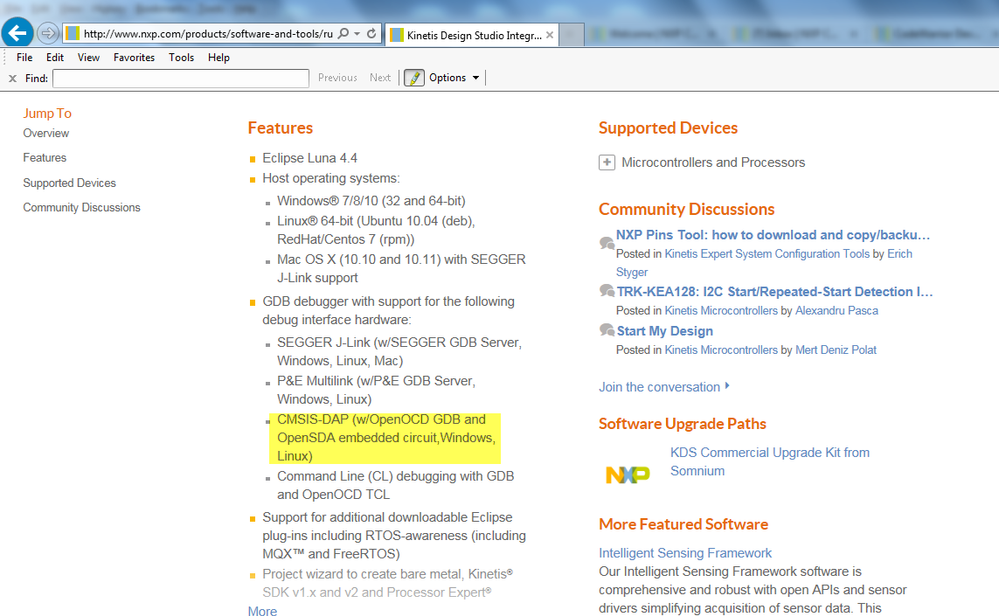Screen dimensions: 999x616
Task: Refresh the page with reload icon
Action: tap(371, 33)
